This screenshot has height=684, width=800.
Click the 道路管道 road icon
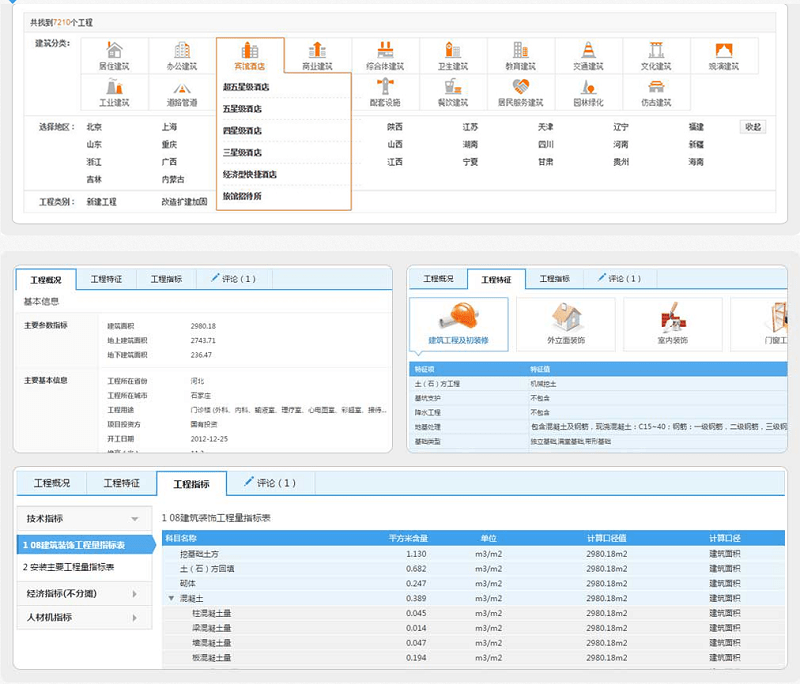coord(182,89)
